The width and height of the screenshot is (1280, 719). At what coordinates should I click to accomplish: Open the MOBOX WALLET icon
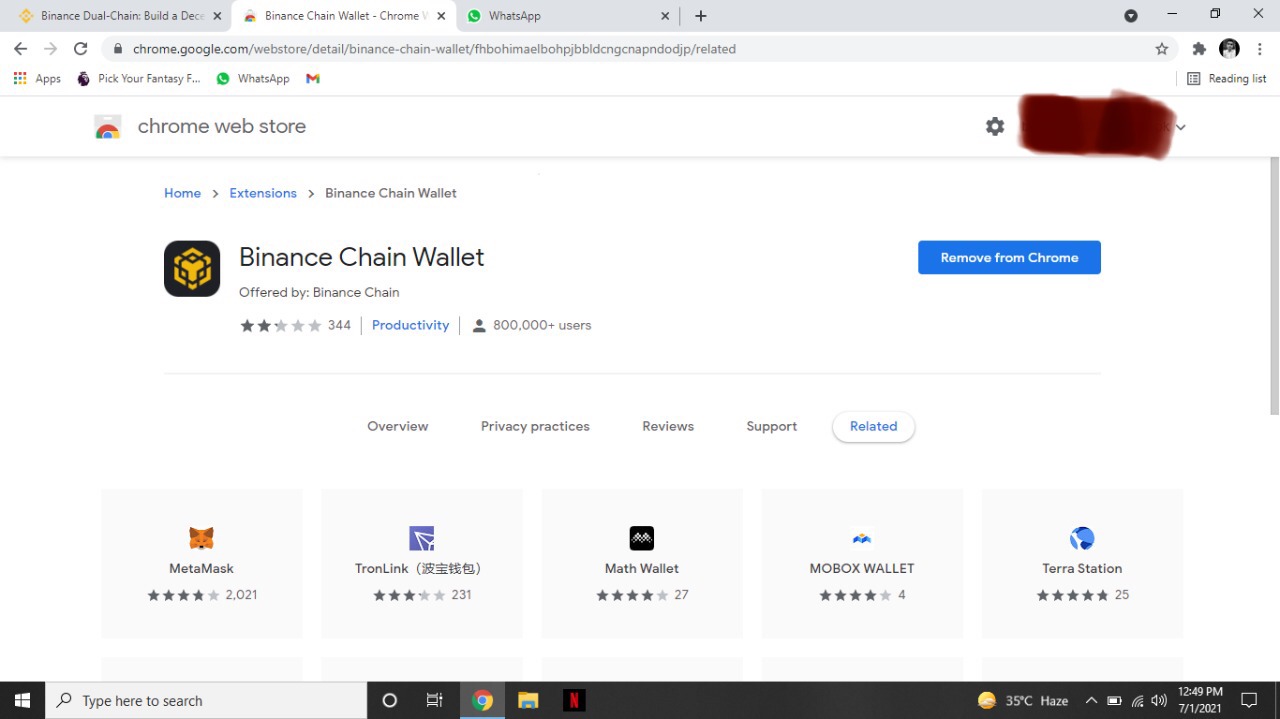pos(862,538)
